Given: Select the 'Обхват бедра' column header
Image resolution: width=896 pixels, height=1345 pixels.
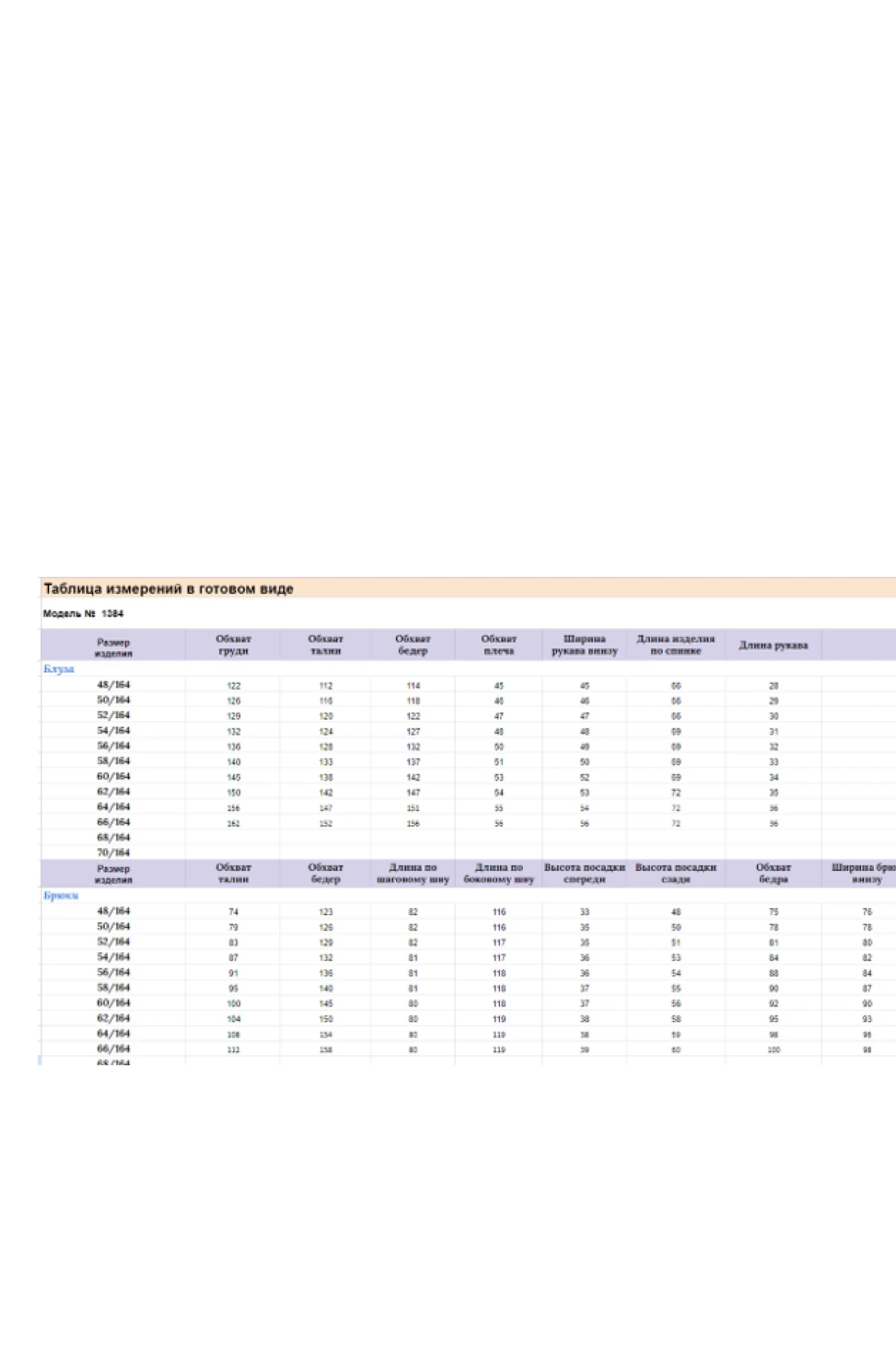Looking at the screenshot, I should 773,873.
